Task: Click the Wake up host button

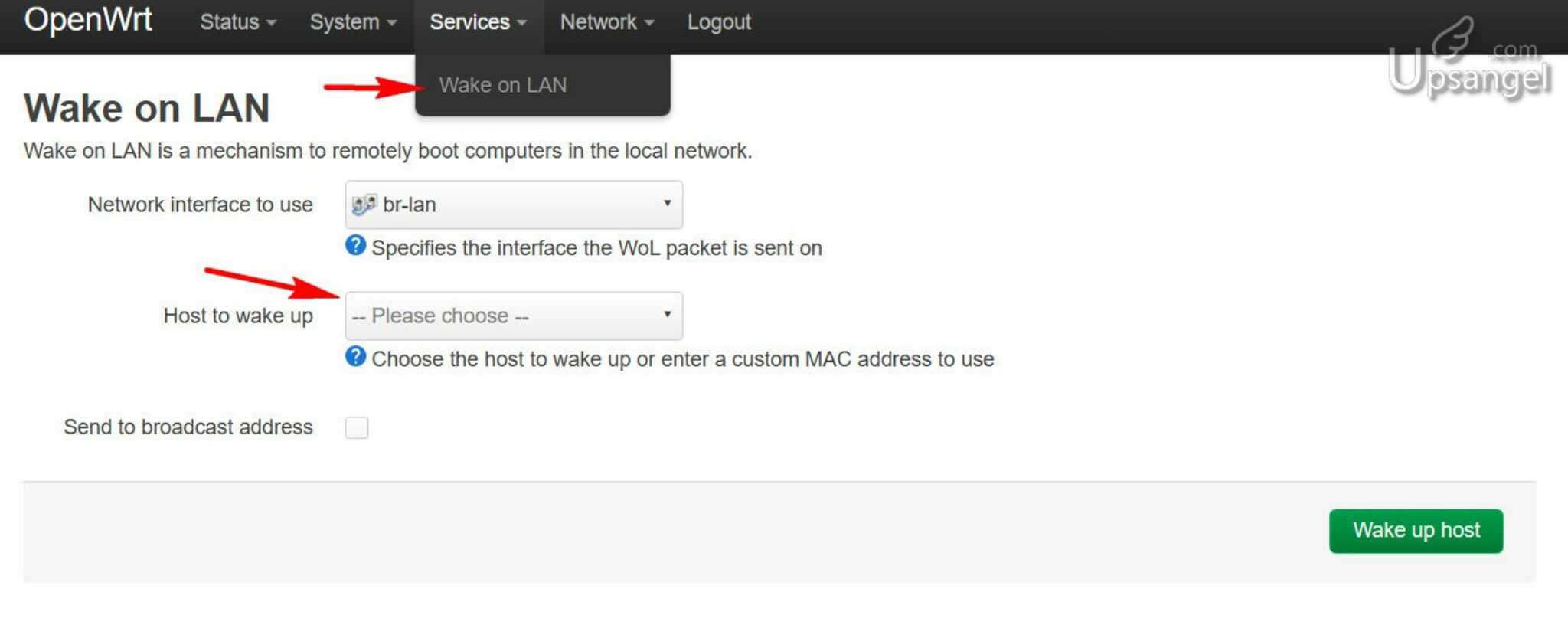Action: tap(1416, 530)
